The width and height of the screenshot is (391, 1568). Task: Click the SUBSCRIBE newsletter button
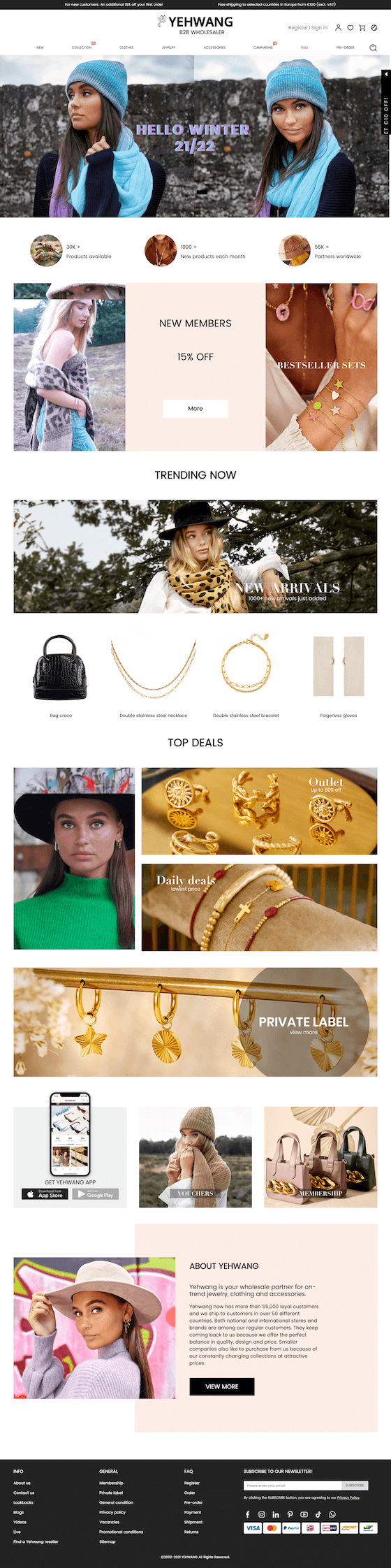click(x=355, y=1486)
